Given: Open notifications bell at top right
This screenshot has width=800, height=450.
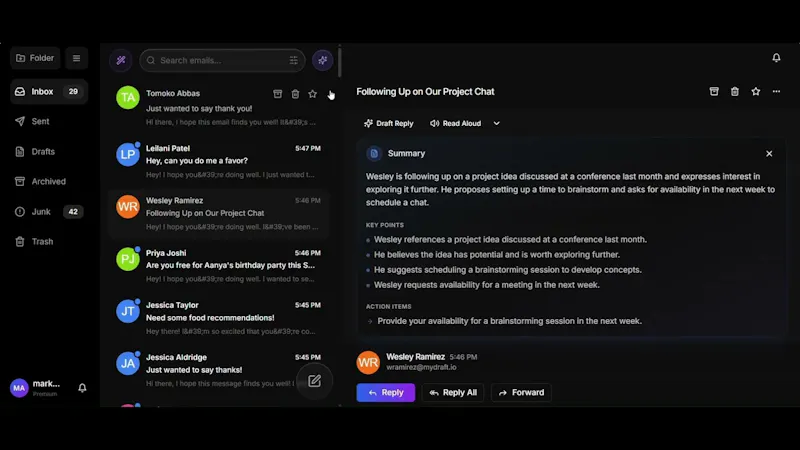Looking at the screenshot, I should click(x=776, y=58).
